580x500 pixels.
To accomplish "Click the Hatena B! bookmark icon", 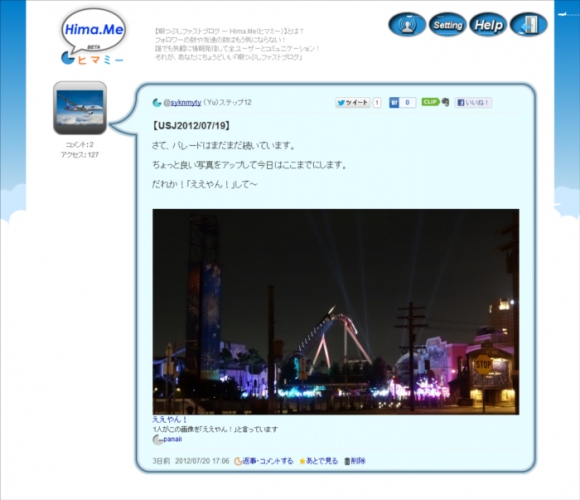I will point(394,102).
